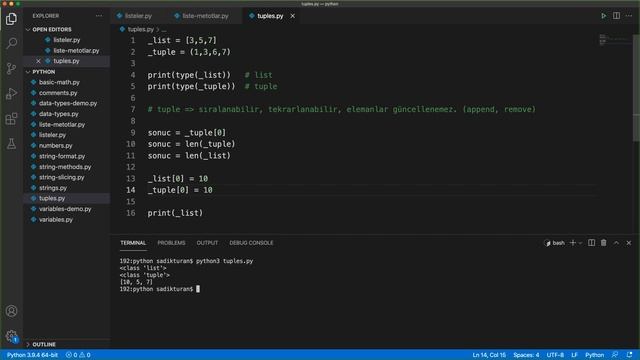Screen dimensions: 640x360
Task: Expand the Outline section
Action: 44,344
